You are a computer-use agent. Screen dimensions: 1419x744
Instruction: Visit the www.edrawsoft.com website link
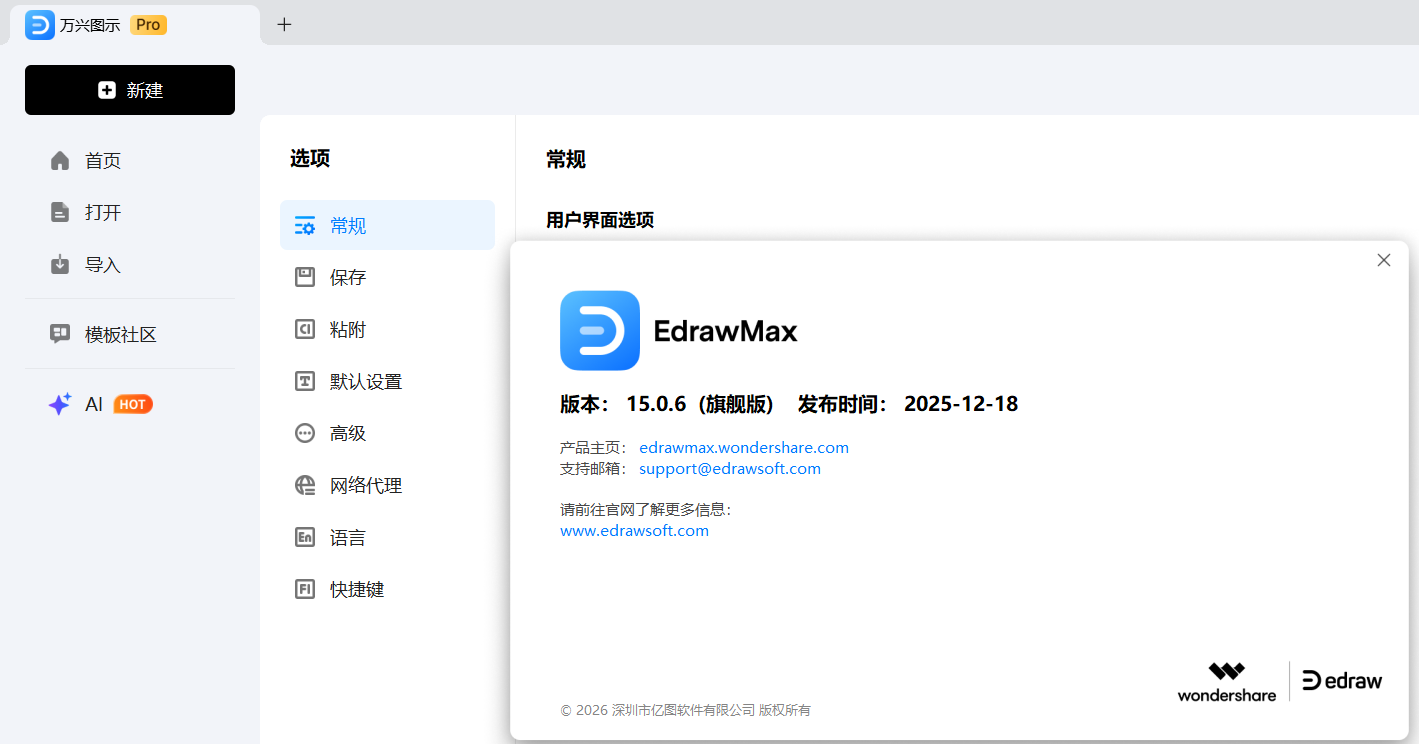[x=634, y=531]
